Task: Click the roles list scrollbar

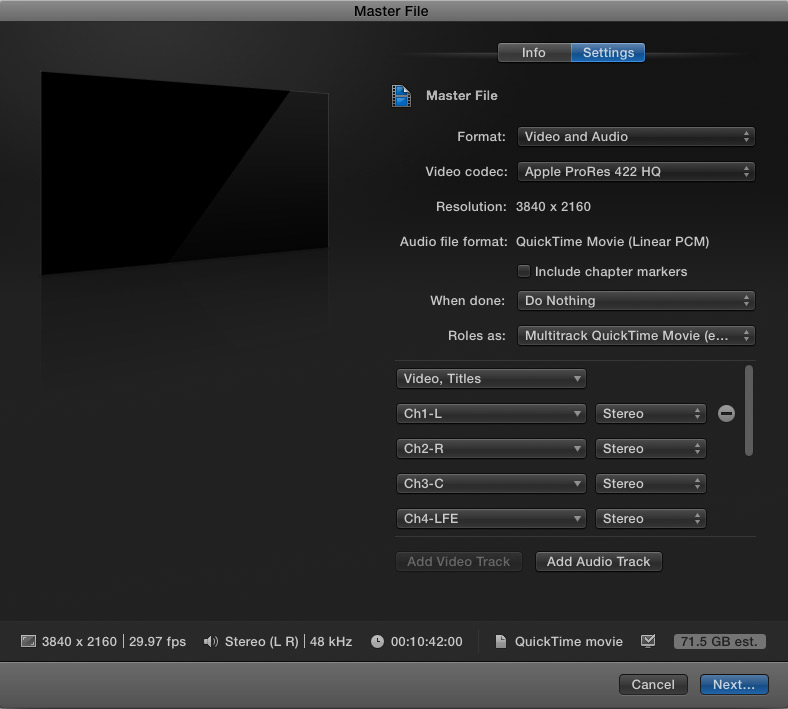Action: click(x=749, y=411)
